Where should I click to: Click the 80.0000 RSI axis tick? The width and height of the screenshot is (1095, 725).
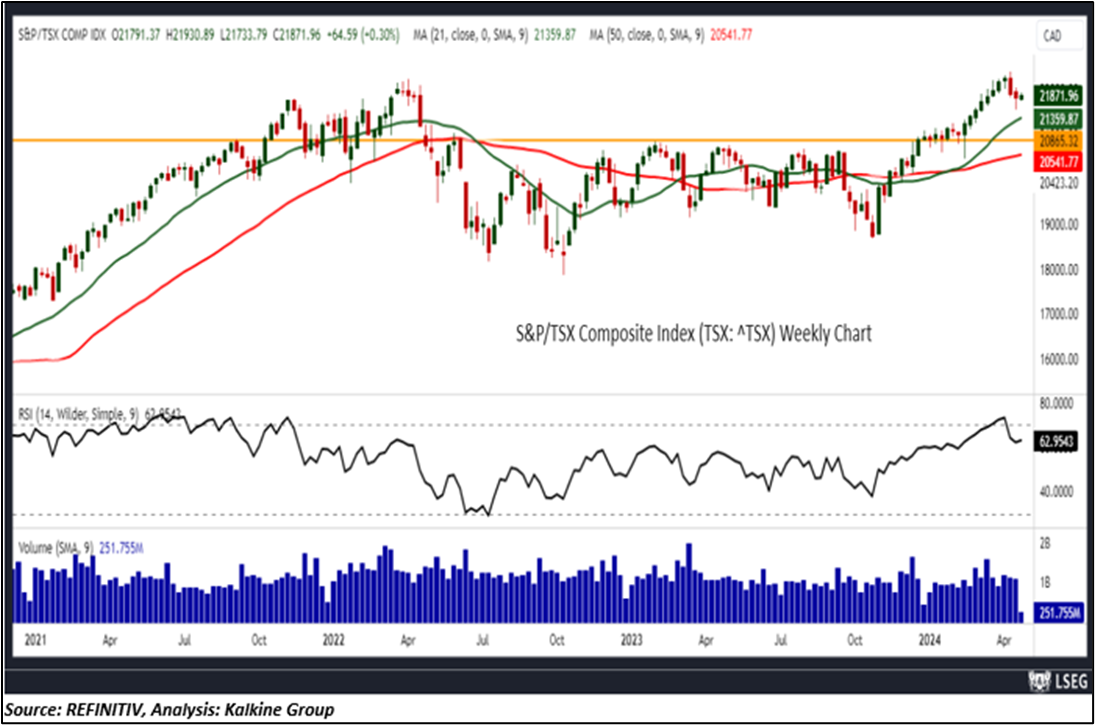click(1057, 404)
